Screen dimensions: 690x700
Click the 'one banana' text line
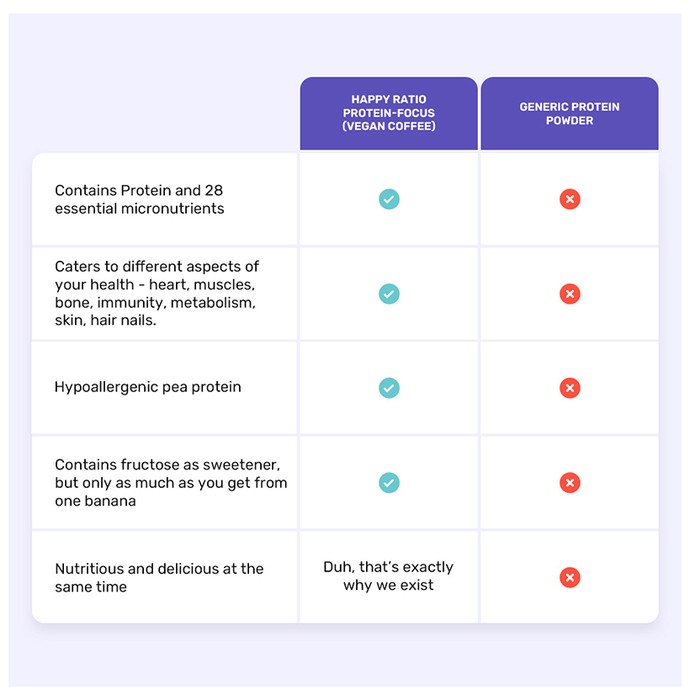coord(95,501)
